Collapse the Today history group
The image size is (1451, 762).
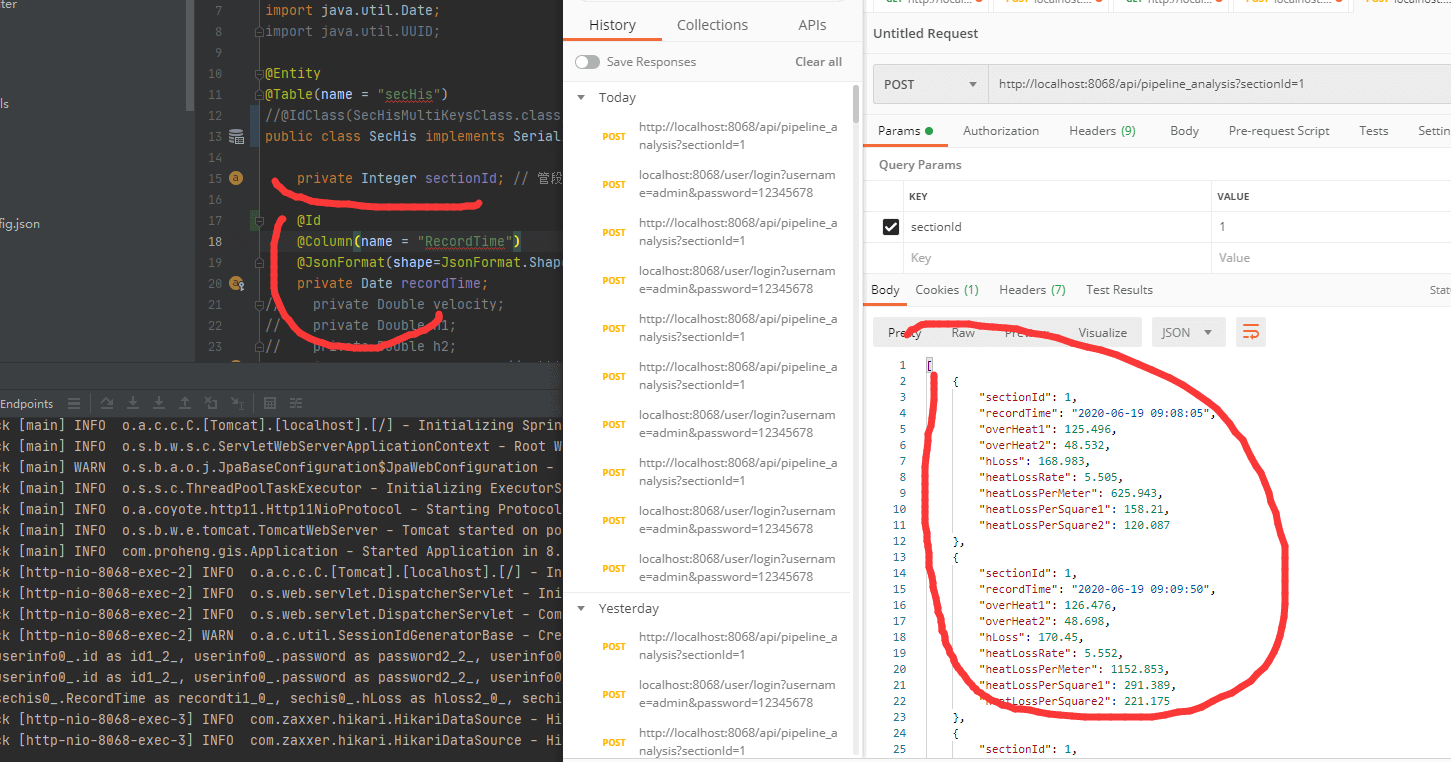tap(581, 98)
